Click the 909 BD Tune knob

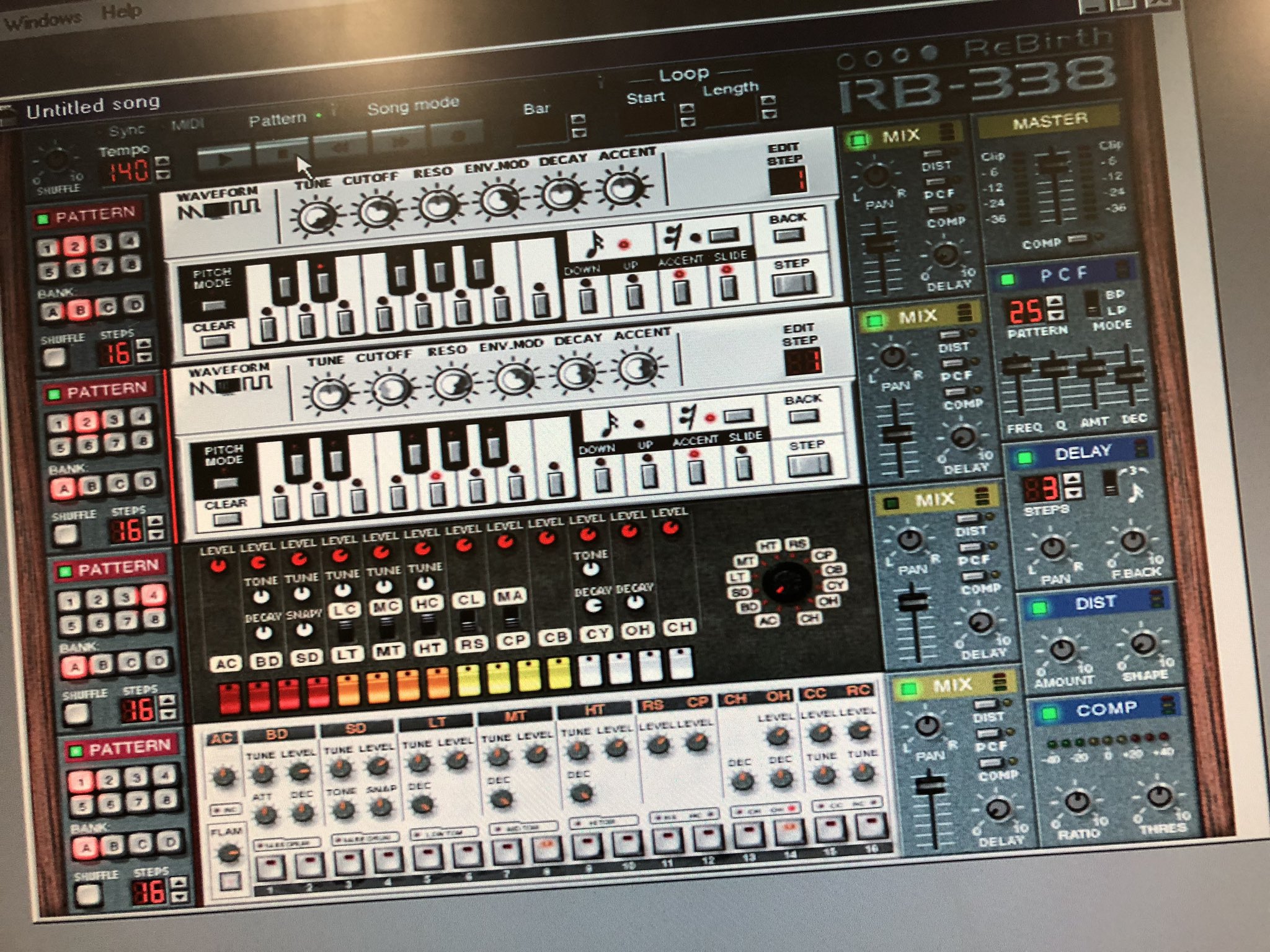click(262, 773)
